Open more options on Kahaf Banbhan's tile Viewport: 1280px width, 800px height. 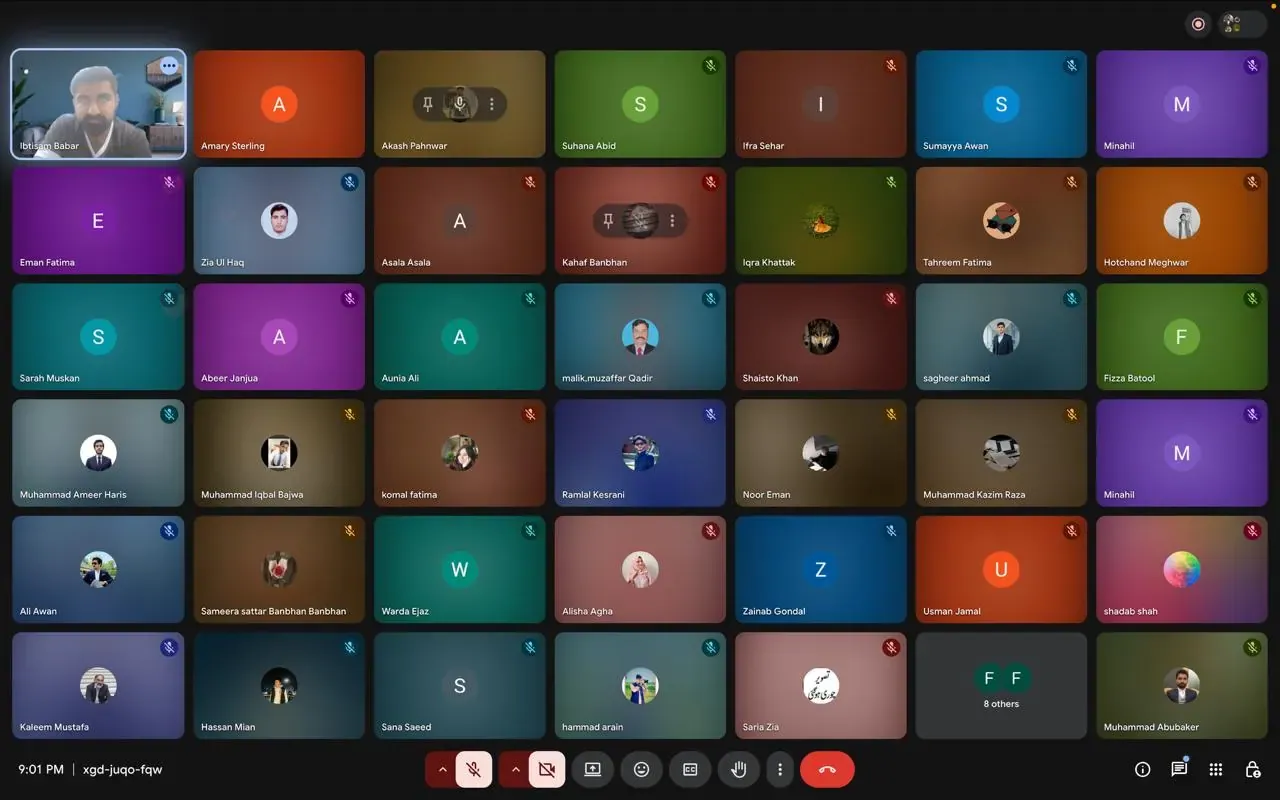pos(672,220)
